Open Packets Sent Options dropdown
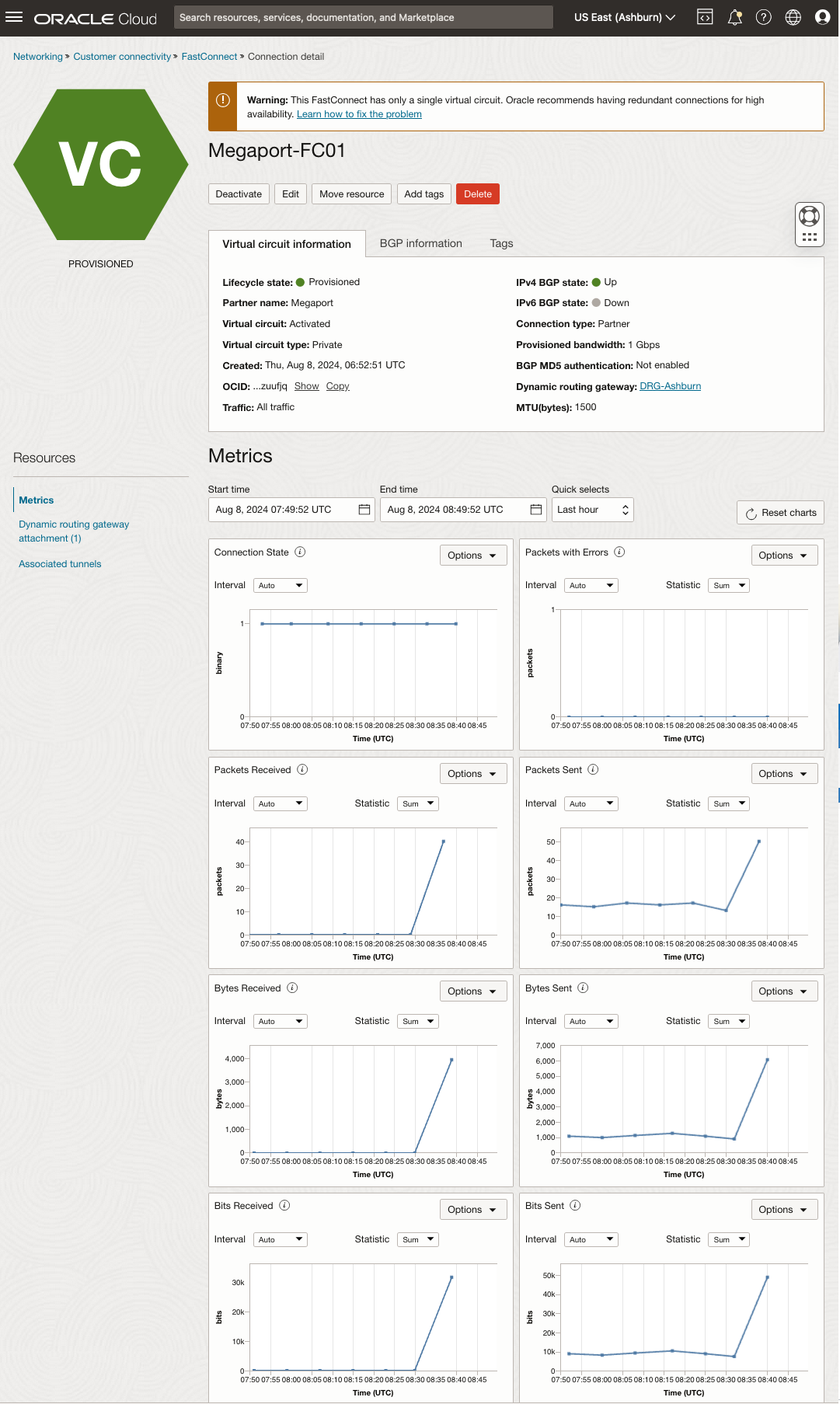The image size is (840, 1404). 784,774
